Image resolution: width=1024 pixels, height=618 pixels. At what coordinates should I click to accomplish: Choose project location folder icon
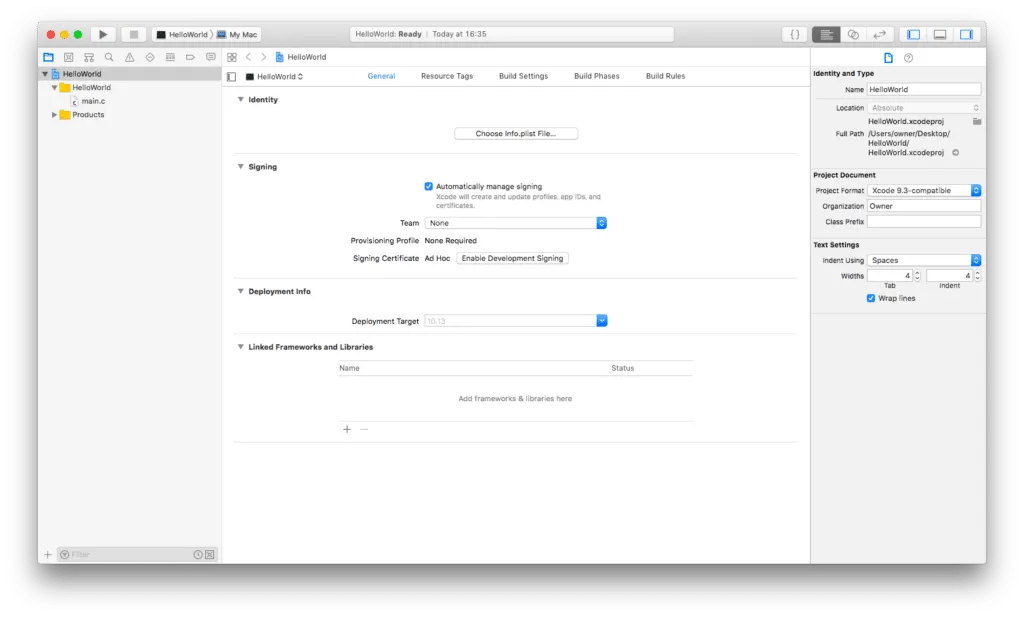[976, 122]
